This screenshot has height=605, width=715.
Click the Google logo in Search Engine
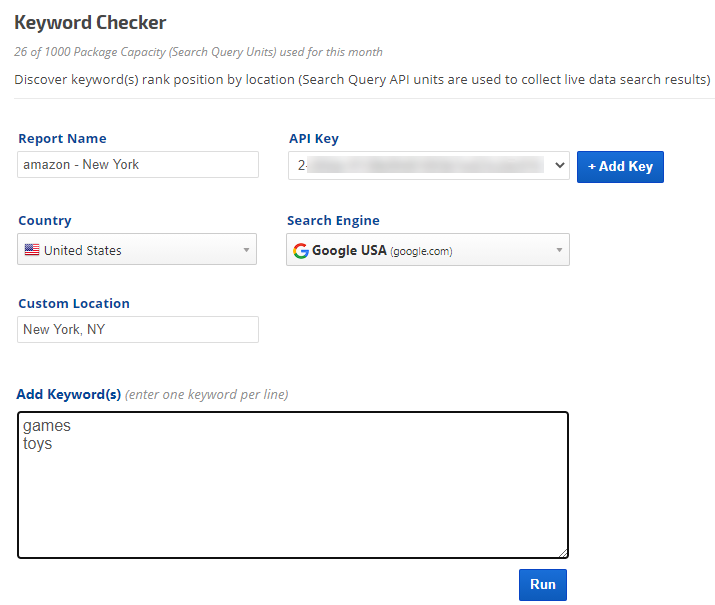click(300, 250)
